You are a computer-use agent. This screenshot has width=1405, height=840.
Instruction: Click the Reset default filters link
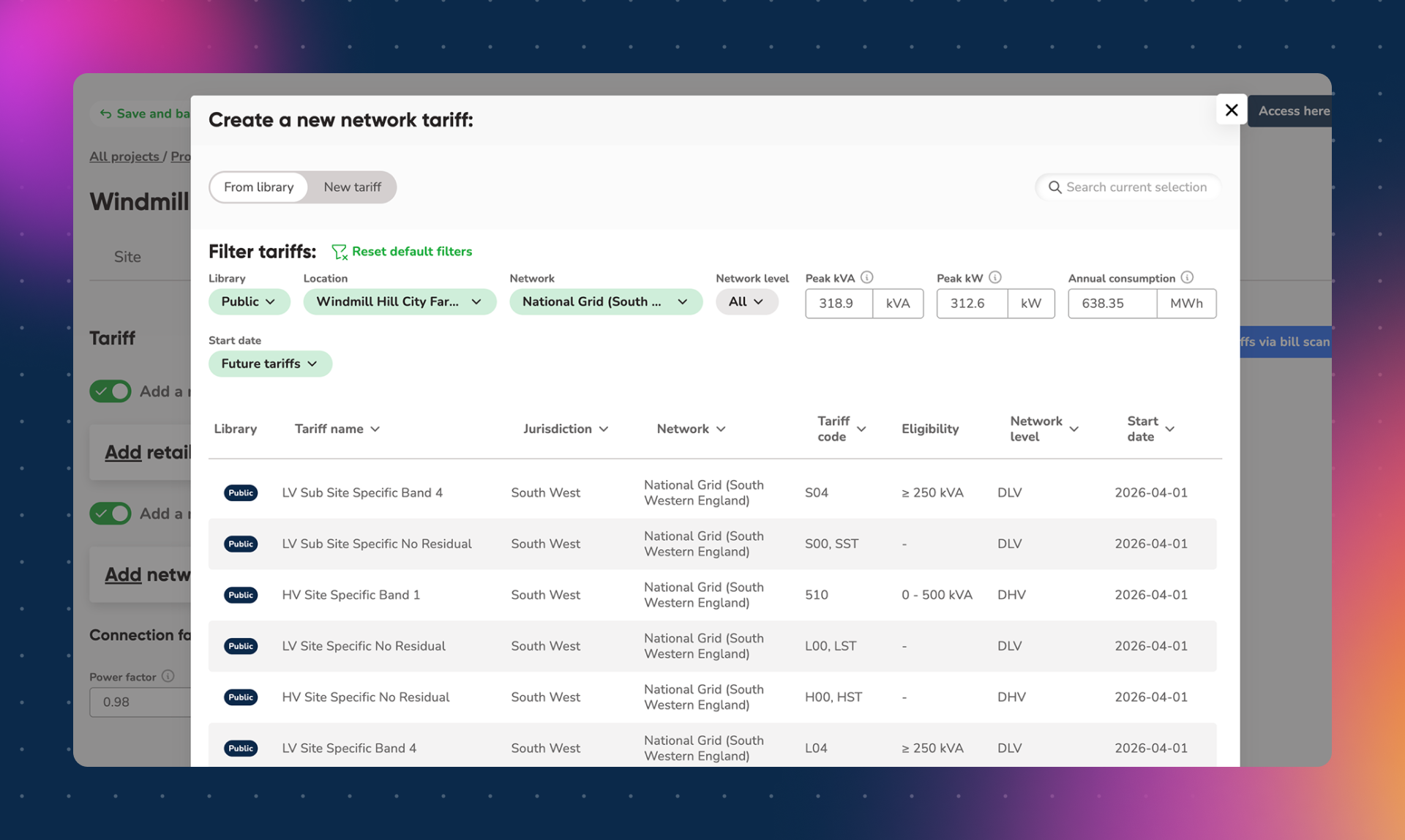point(411,252)
